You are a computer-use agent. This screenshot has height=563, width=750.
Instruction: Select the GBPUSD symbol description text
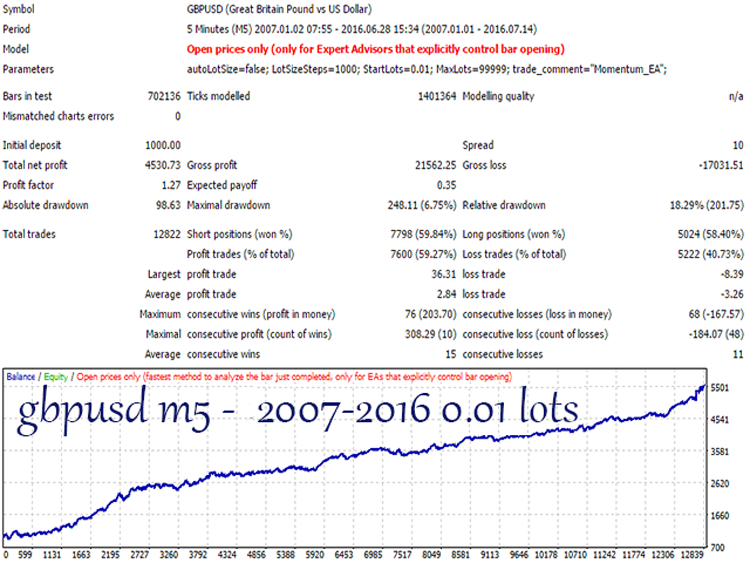(x=279, y=9)
